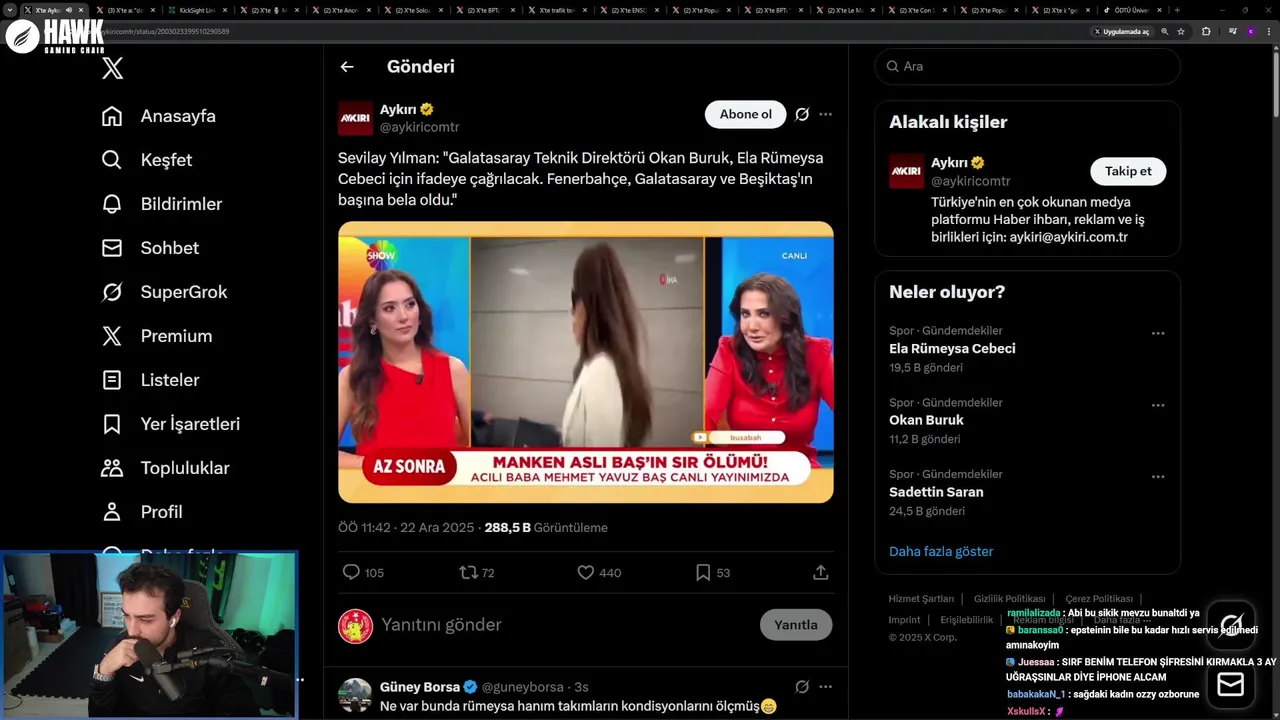Screen dimensions: 1280x720
Task: Like the post with 440 likes
Action: point(586,572)
